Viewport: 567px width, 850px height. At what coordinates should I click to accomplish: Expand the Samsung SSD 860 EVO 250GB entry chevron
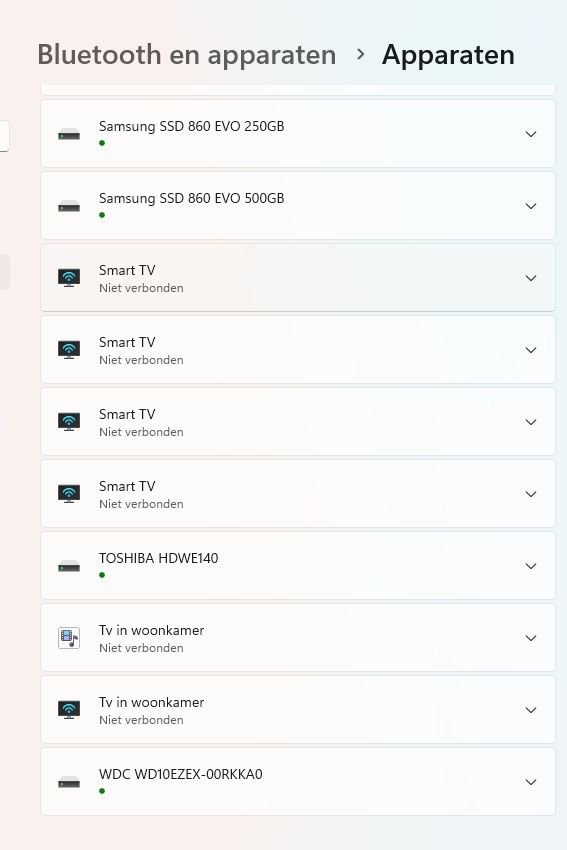coord(531,134)
